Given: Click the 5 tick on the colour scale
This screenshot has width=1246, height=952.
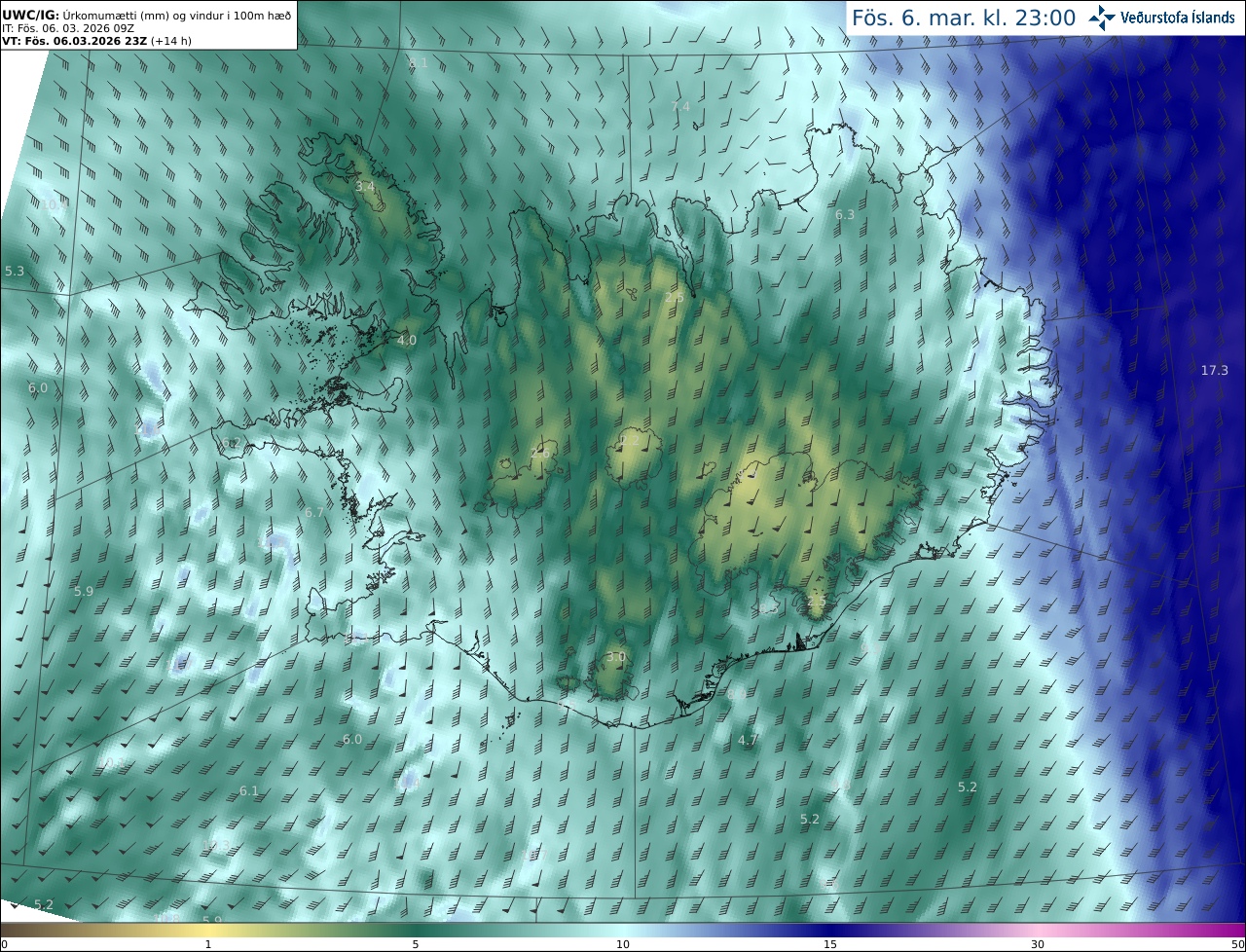Looking at the screenshot, I should pyautogui.click(x=416, y=944).
